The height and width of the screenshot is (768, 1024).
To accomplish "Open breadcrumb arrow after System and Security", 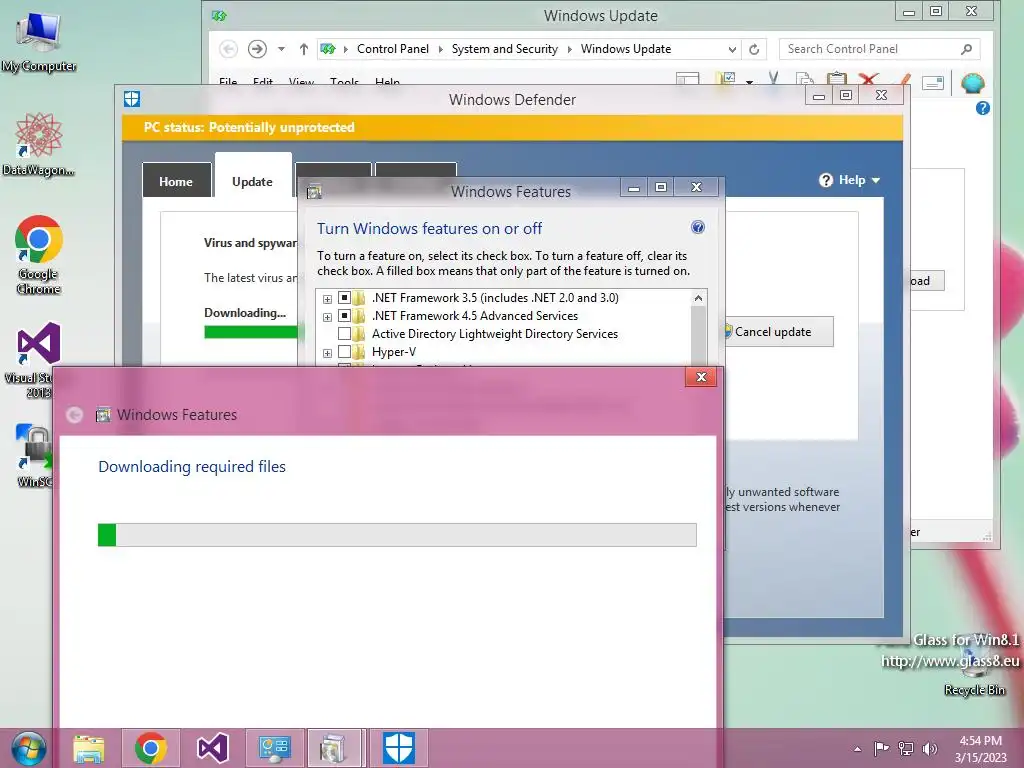I will pyautogui.click(x=569, y=49).
